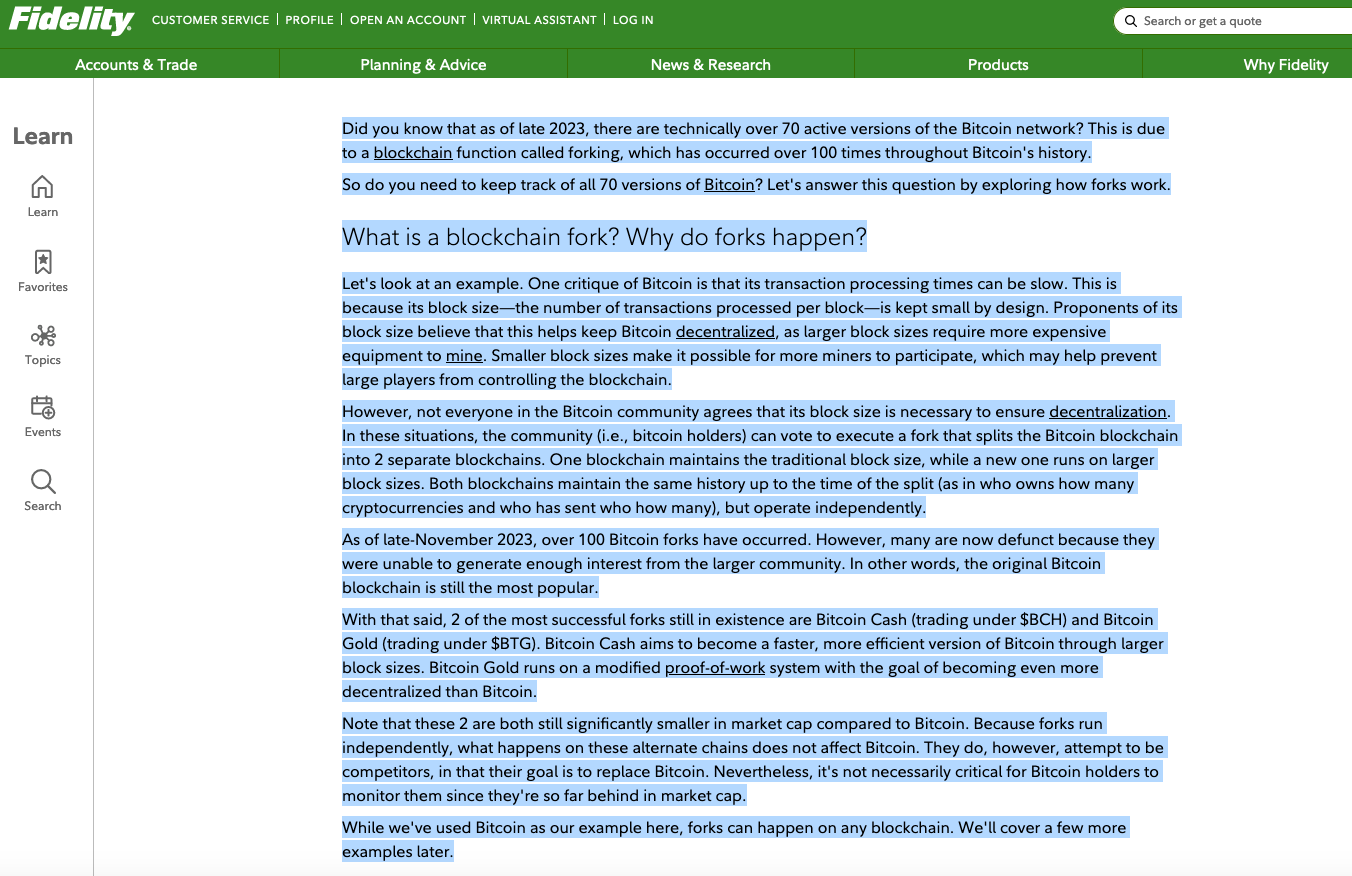Open the Planning & Advice menu

423,64
